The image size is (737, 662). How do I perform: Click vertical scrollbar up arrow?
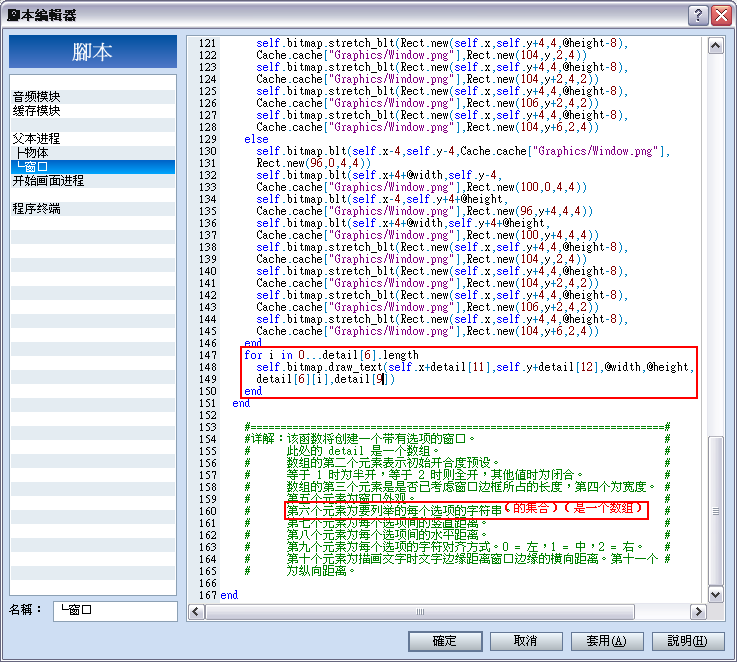(x=715, y=46)
